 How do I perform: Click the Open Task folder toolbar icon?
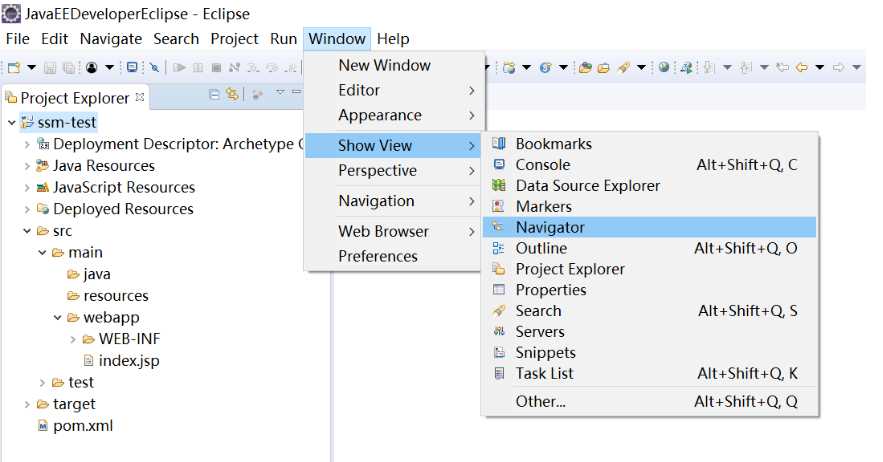604,68
